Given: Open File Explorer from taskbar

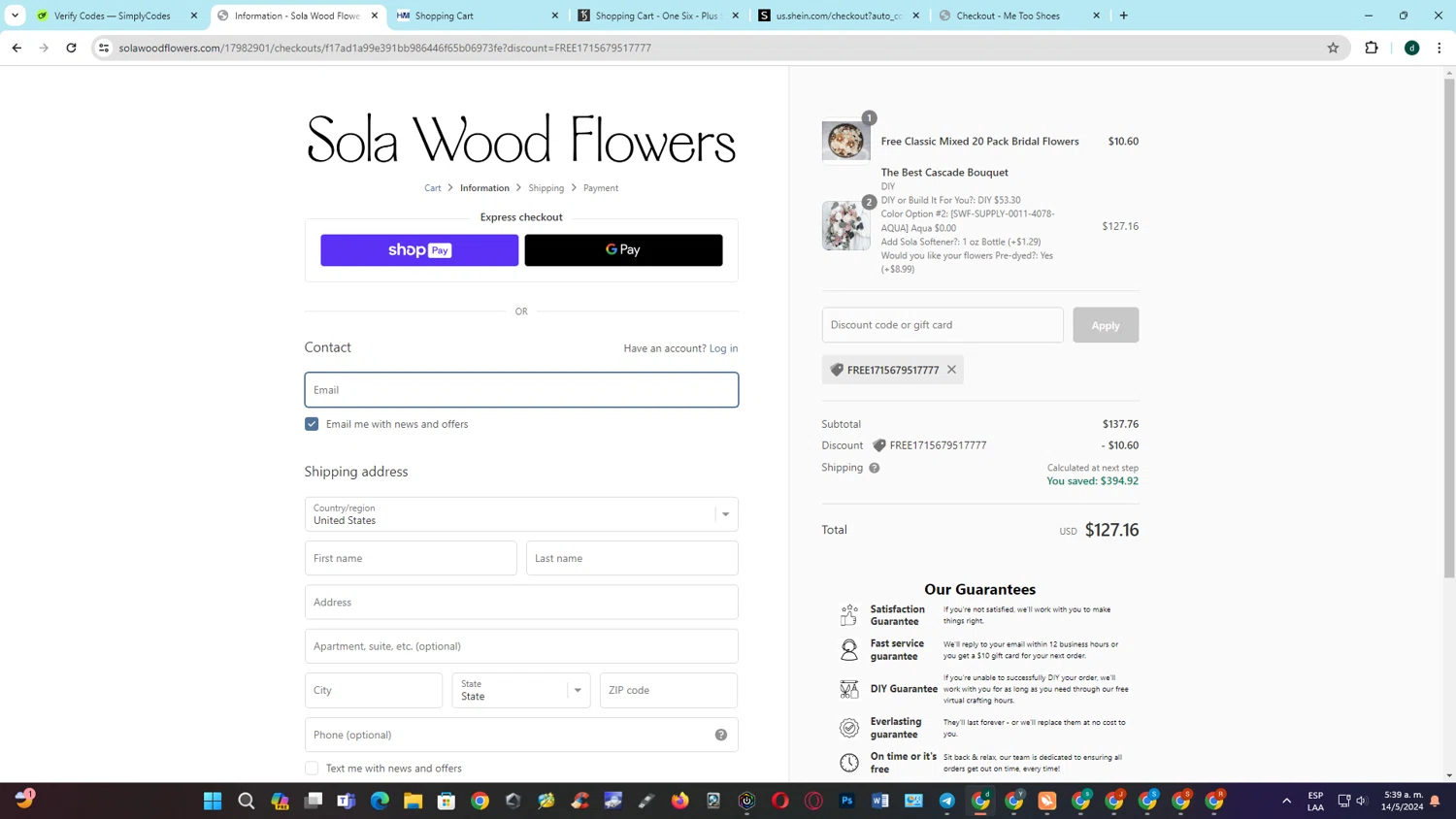Looking at the screenshot, I should point(414,801).
